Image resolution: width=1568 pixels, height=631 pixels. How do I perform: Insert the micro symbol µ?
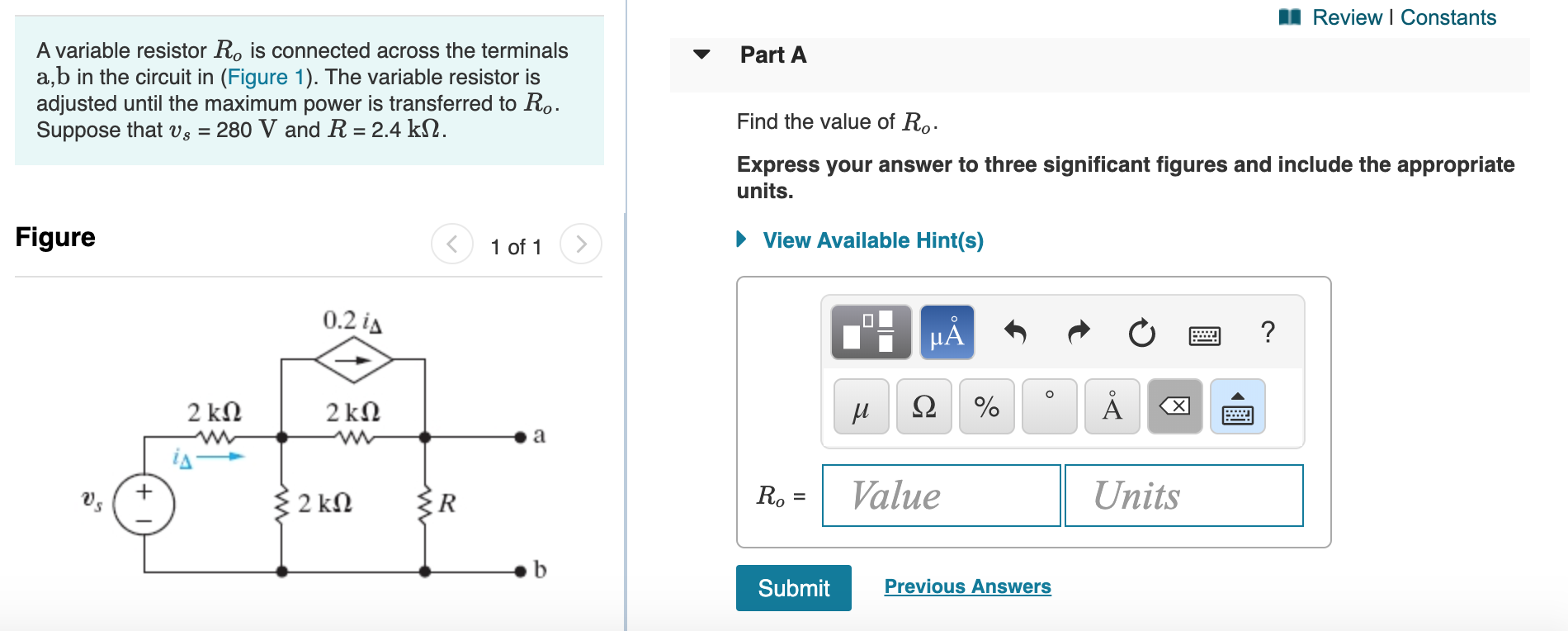(860, 406)
